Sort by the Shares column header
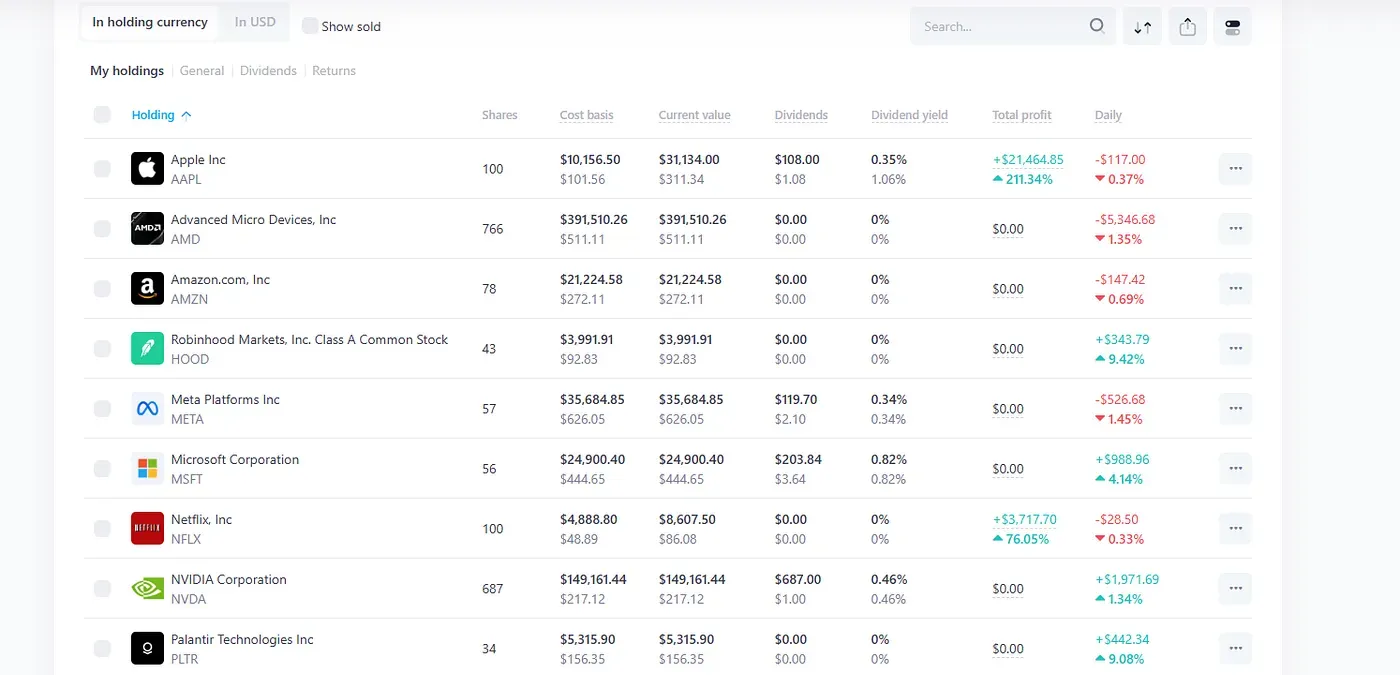The height and width of the screenshot is (675, 1400). pyautogui.click(x=499, y=115)
